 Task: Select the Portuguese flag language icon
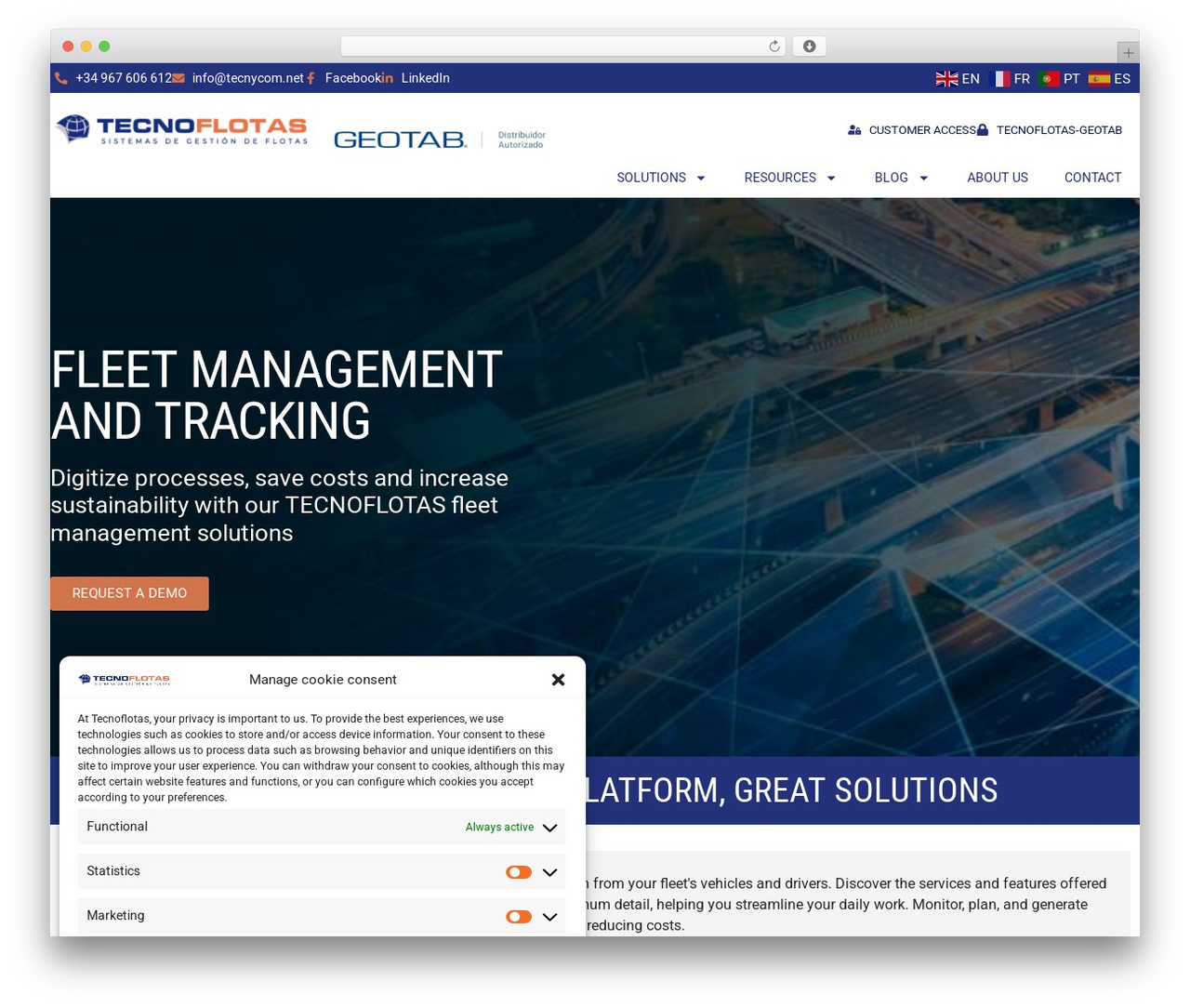[x=1049, y=79]
